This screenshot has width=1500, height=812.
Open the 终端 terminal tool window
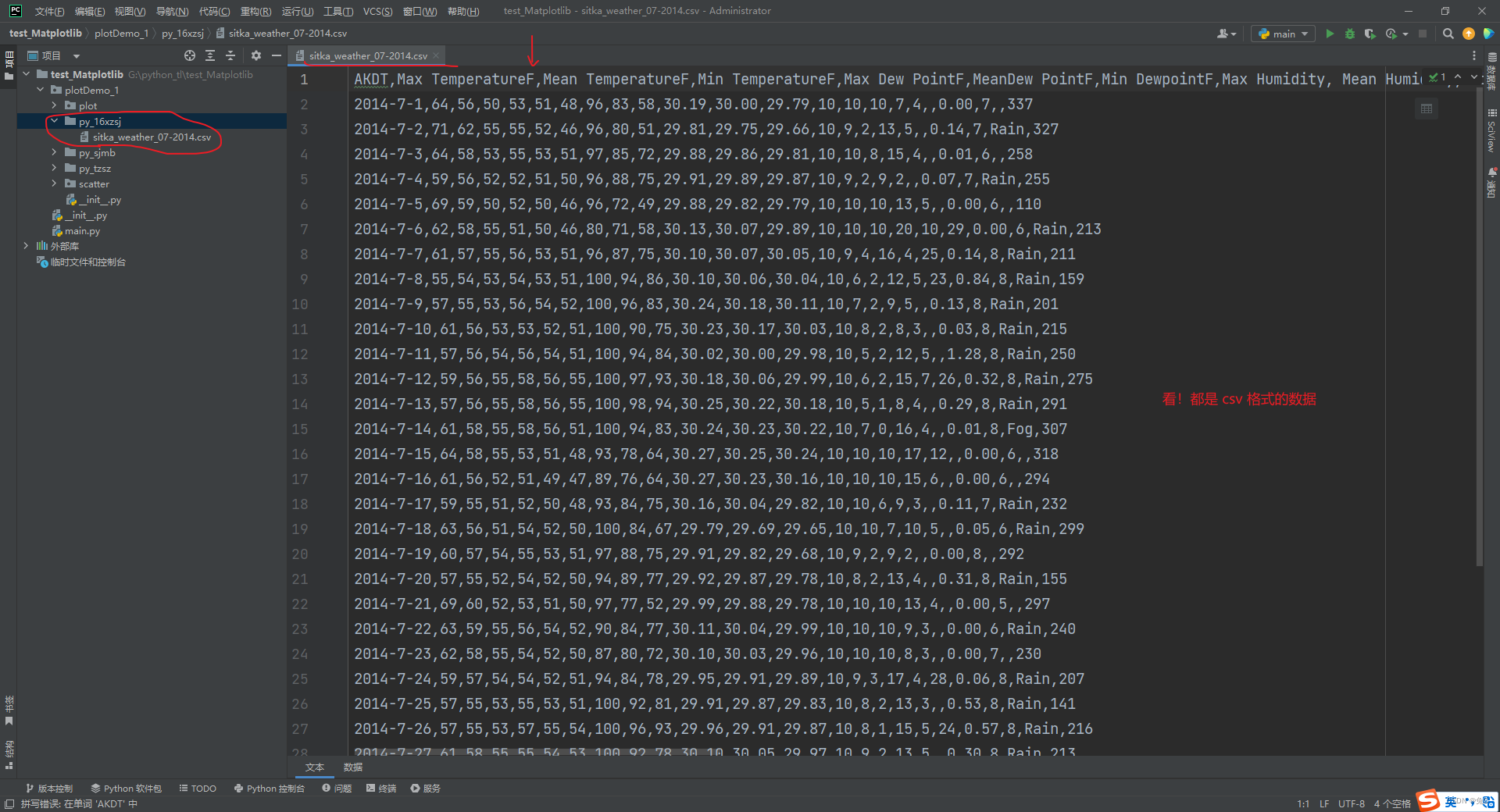pyautogui.click(x=381, y=789)
